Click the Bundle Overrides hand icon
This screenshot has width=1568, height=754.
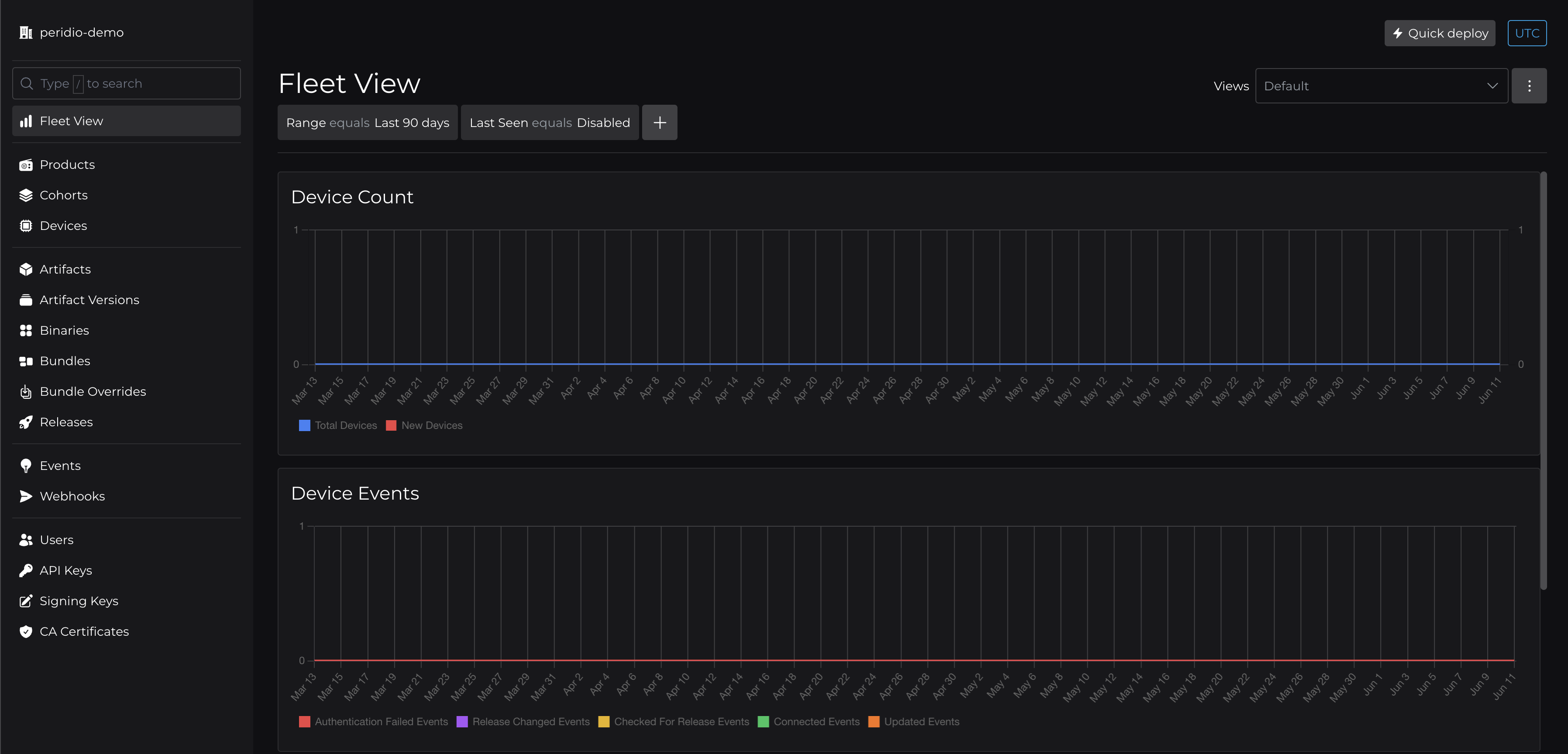[26, 392]
